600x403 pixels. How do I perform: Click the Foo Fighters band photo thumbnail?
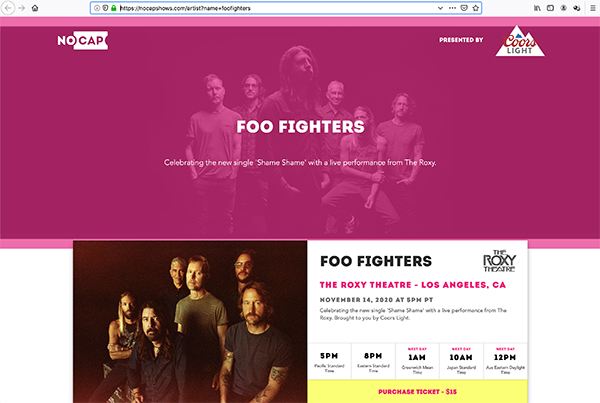point(190,321)
